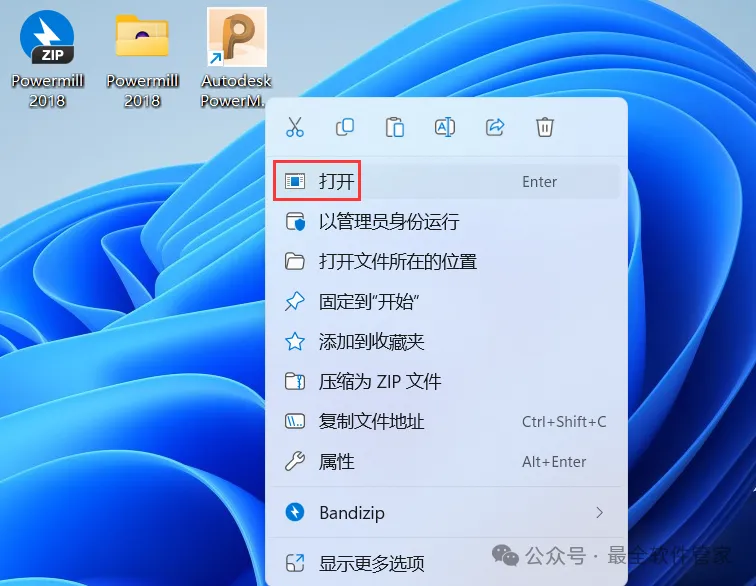Click the Share arrow icon
Image resolution: width=756 pixels, height=586 pixels.
point(495,127)
